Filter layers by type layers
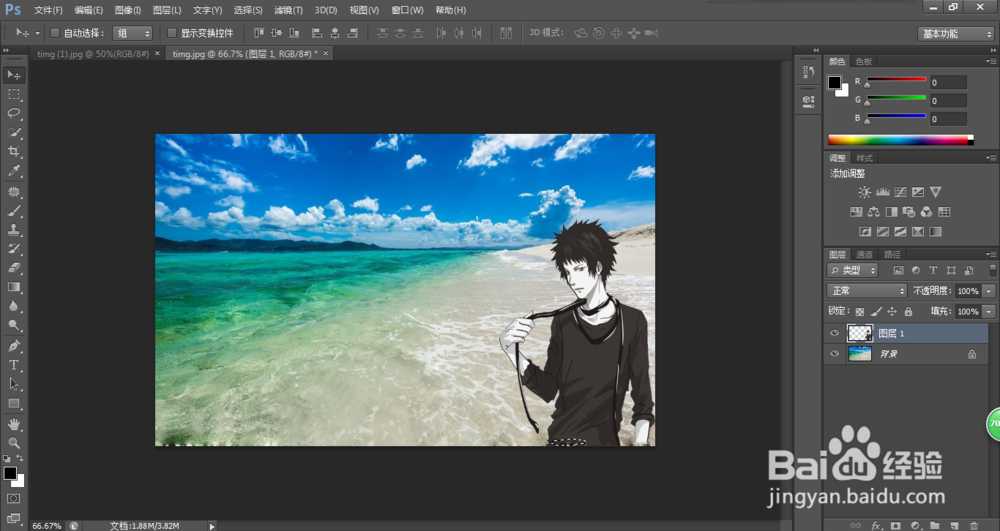The width and height of the screenshot is (1000, 531). point(933,270)
